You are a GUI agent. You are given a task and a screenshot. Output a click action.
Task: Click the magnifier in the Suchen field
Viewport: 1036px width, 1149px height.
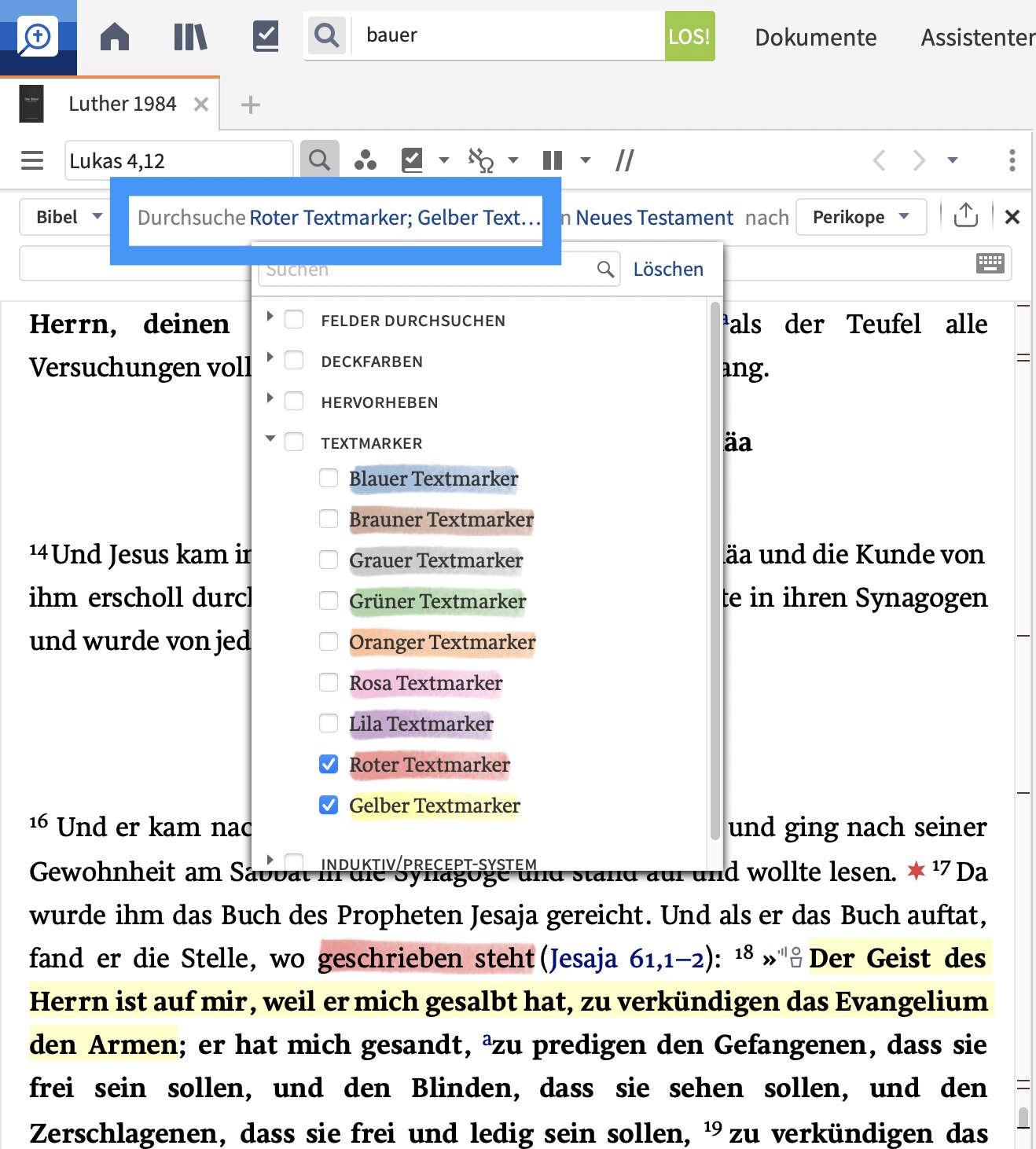pyautogui.click(x=605, y=269)
